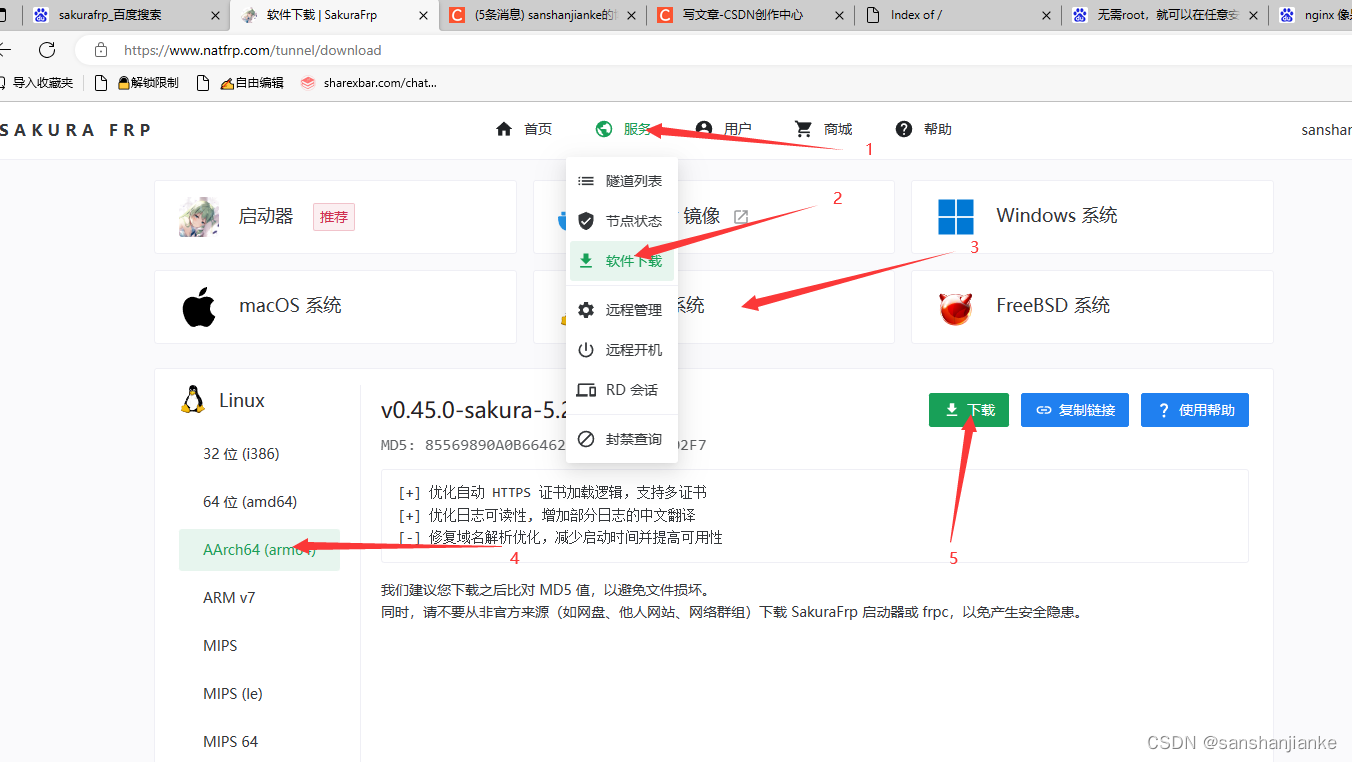Click the 复制链接 button

(x=1075, y=410)
